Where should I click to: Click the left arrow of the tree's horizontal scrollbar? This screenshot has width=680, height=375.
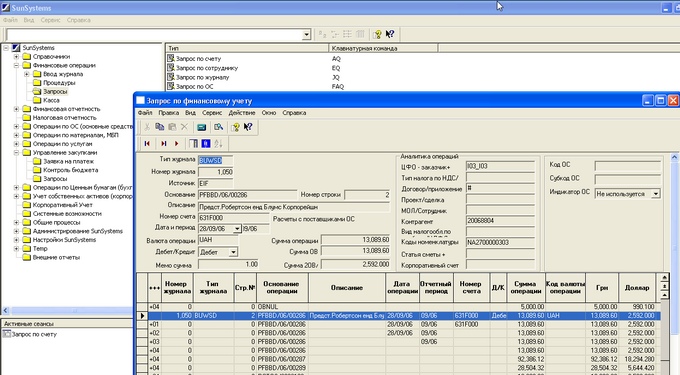click(6, 310)
